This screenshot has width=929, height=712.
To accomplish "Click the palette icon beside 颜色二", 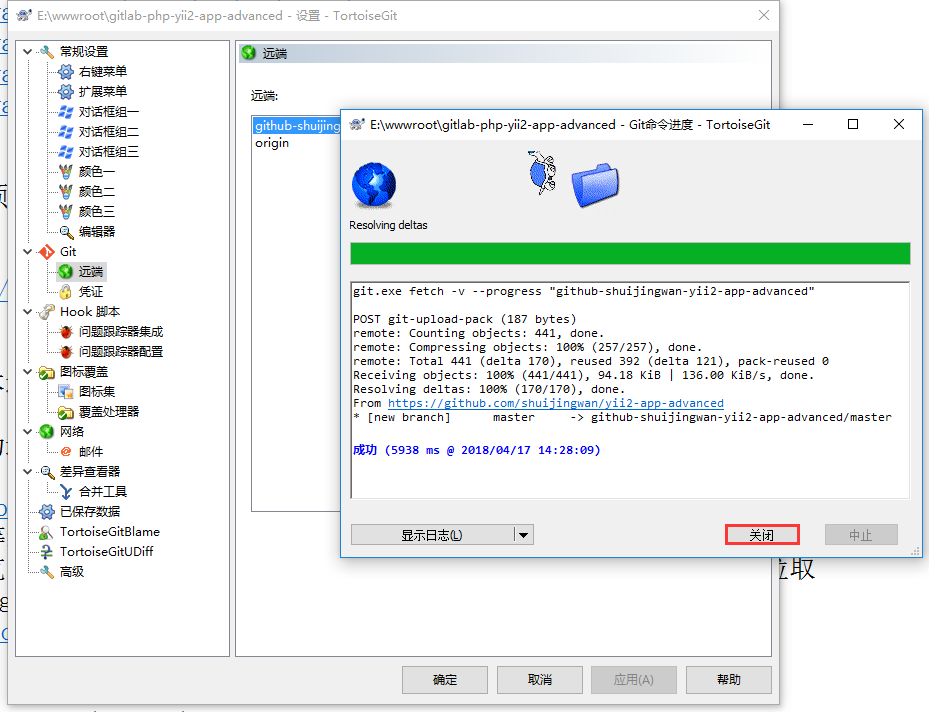I will point(66,192).
